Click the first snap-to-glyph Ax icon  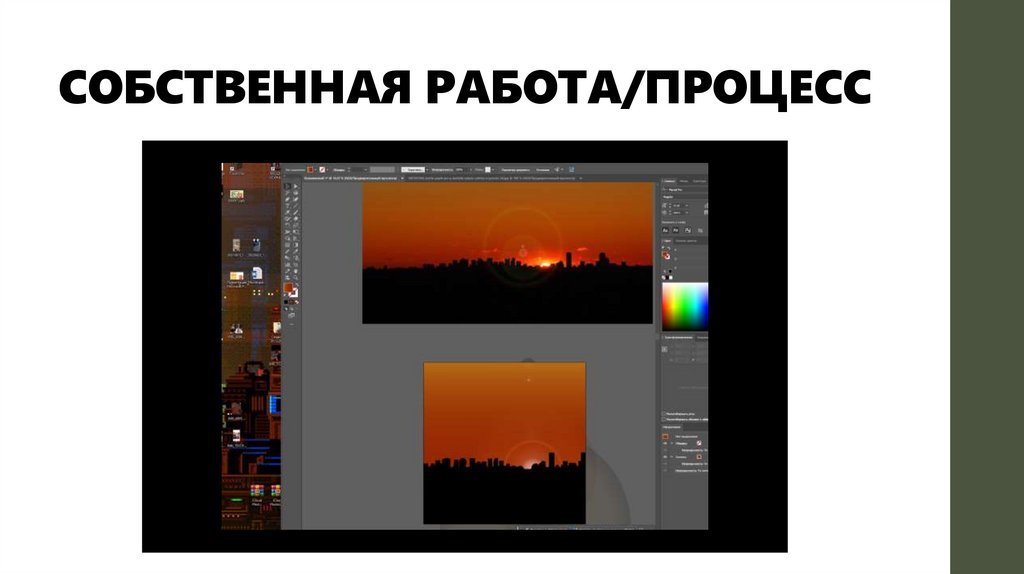click(x=665, y=231)
